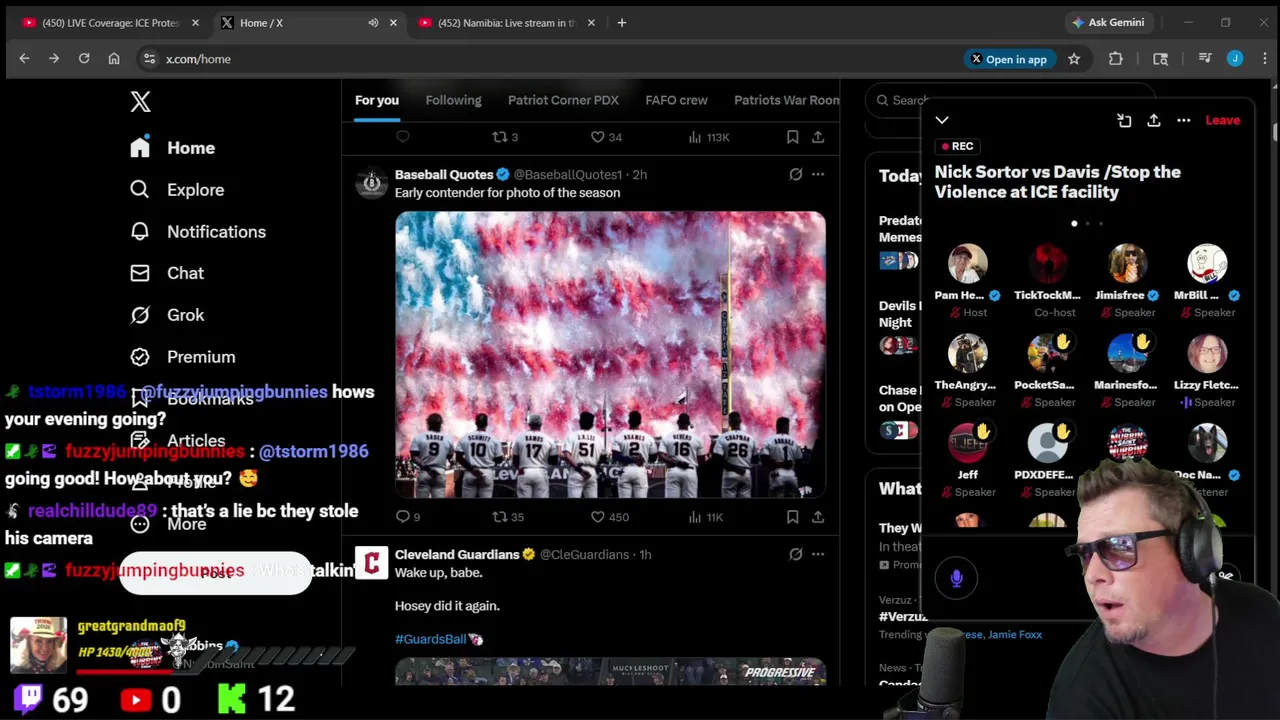Repost the Baseball Quotes post
1280x720 pixels.
[508, 517]
